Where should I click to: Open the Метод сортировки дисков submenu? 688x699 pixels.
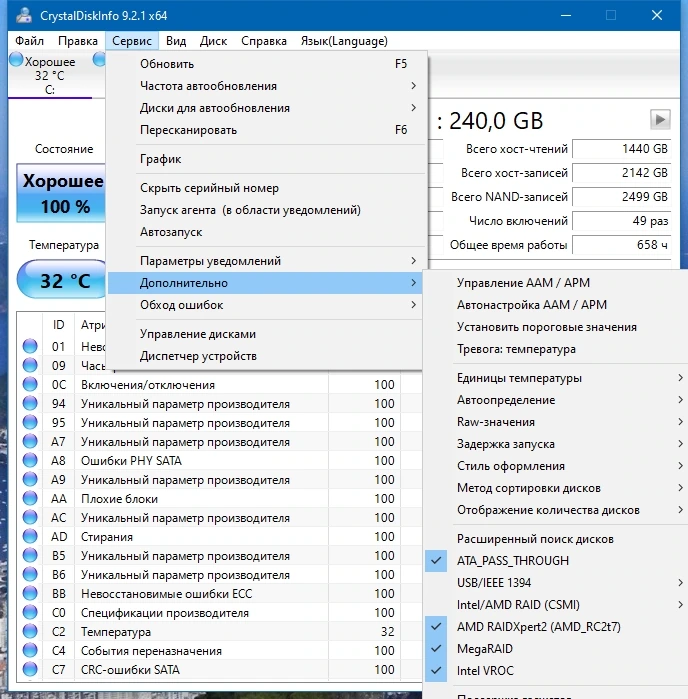click(555, 488)
